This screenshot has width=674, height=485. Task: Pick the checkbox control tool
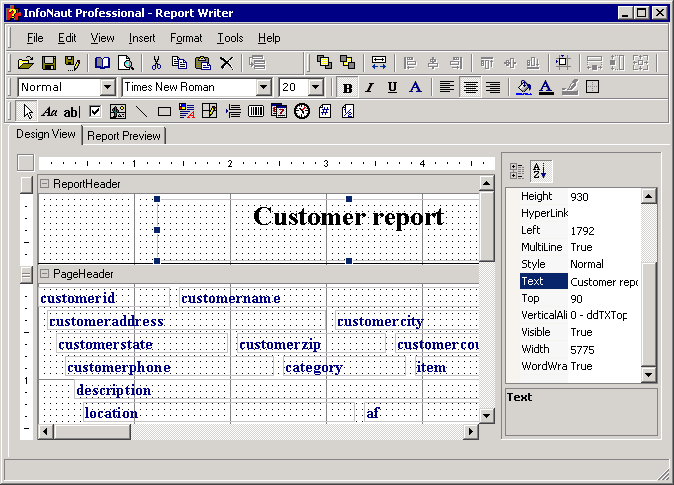(x=95, y=112)
